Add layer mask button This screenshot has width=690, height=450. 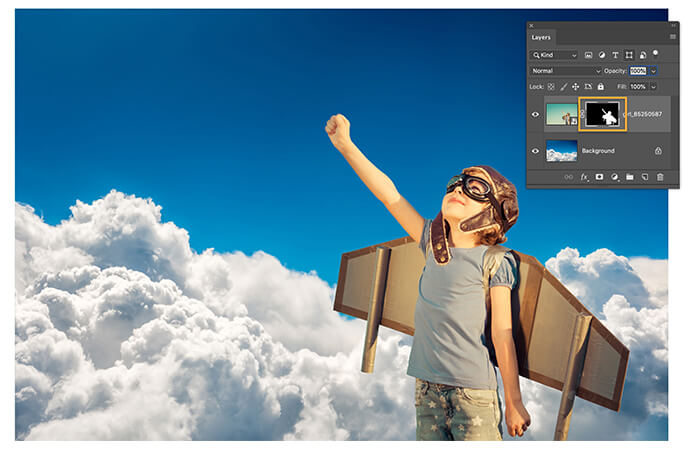tap(599, 177)
